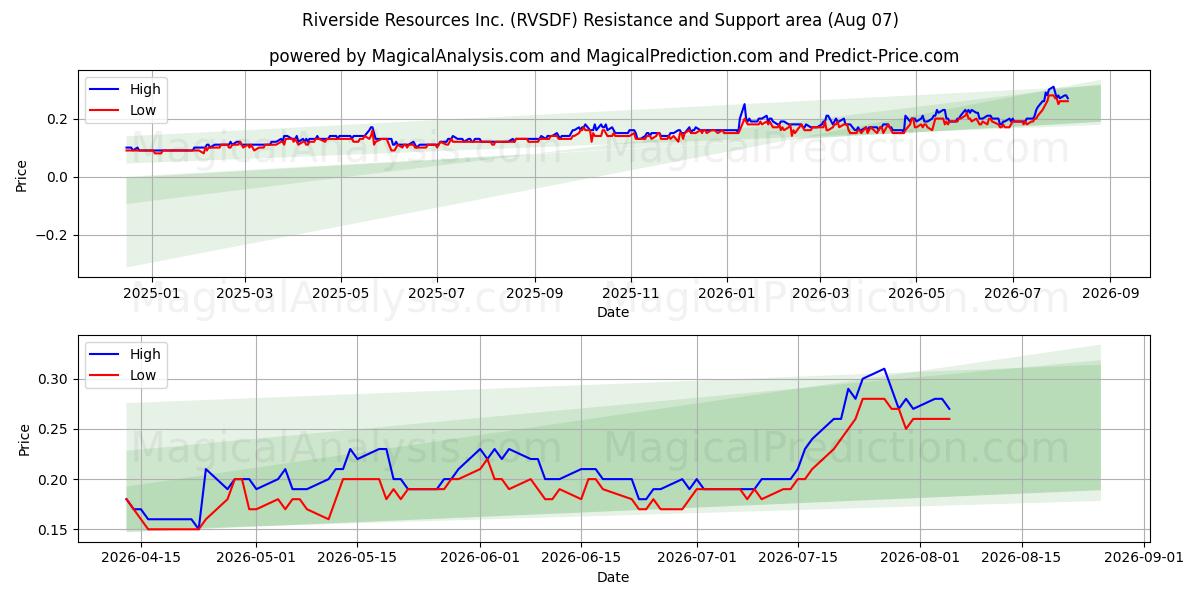Click red Low line swatch in top legend
Screen dimensions: 1200x600
[x=106, y=111]
